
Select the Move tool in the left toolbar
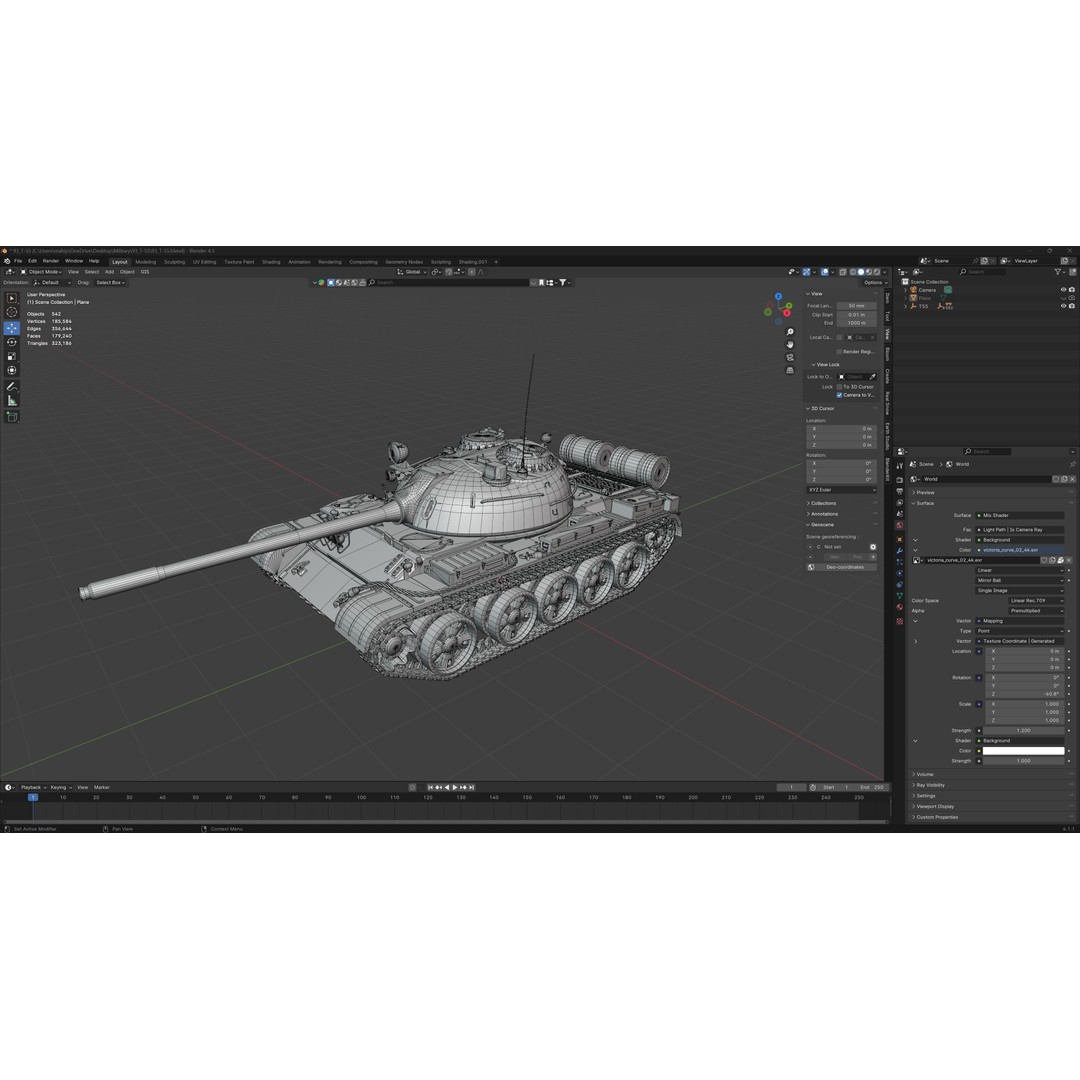click(12, 328)
